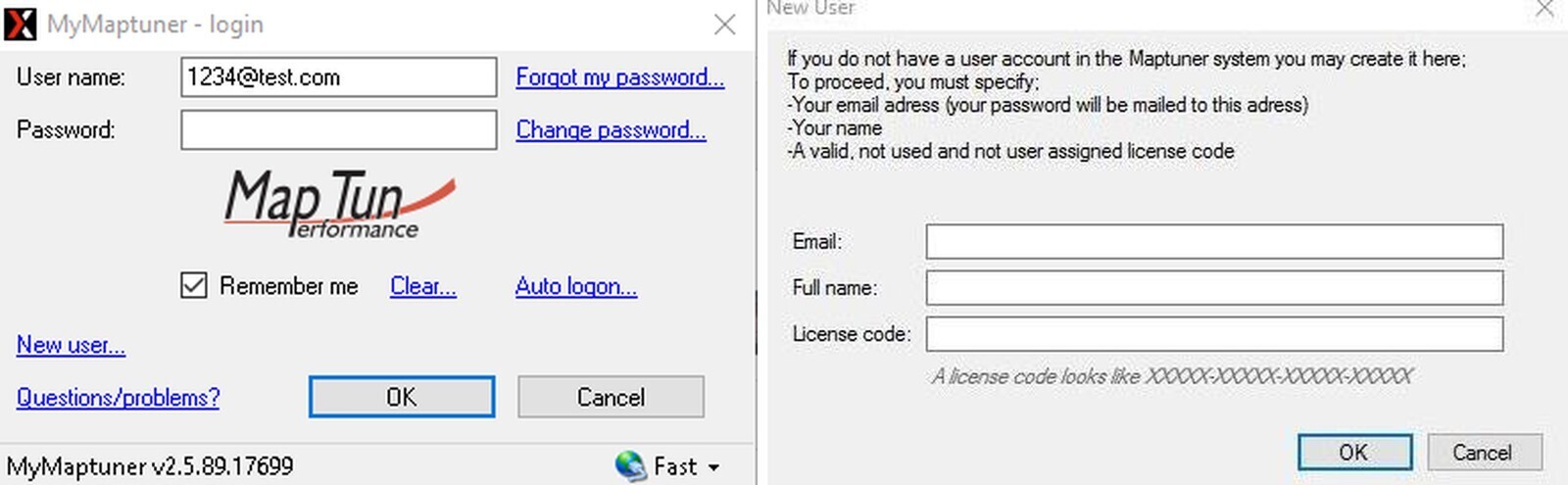The height and width of the screenshot is (485, 1568).
Task: Clear remembered login via Clear link
Action: point(423,286)
